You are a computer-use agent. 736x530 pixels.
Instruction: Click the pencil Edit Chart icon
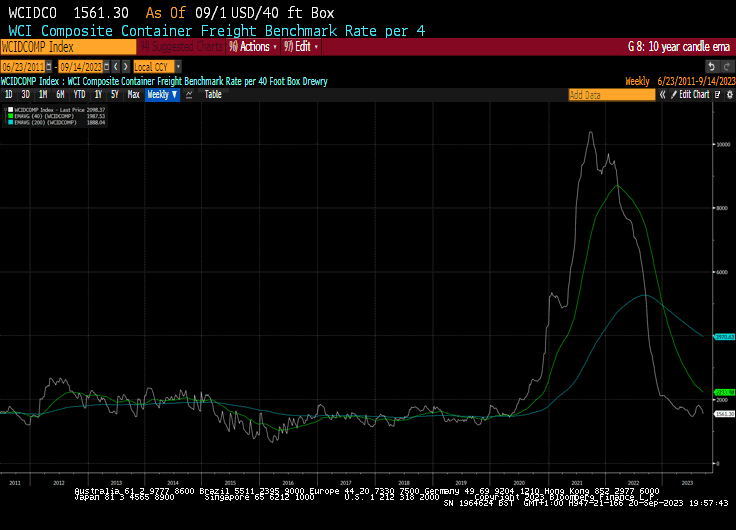(x=673, y=94)
